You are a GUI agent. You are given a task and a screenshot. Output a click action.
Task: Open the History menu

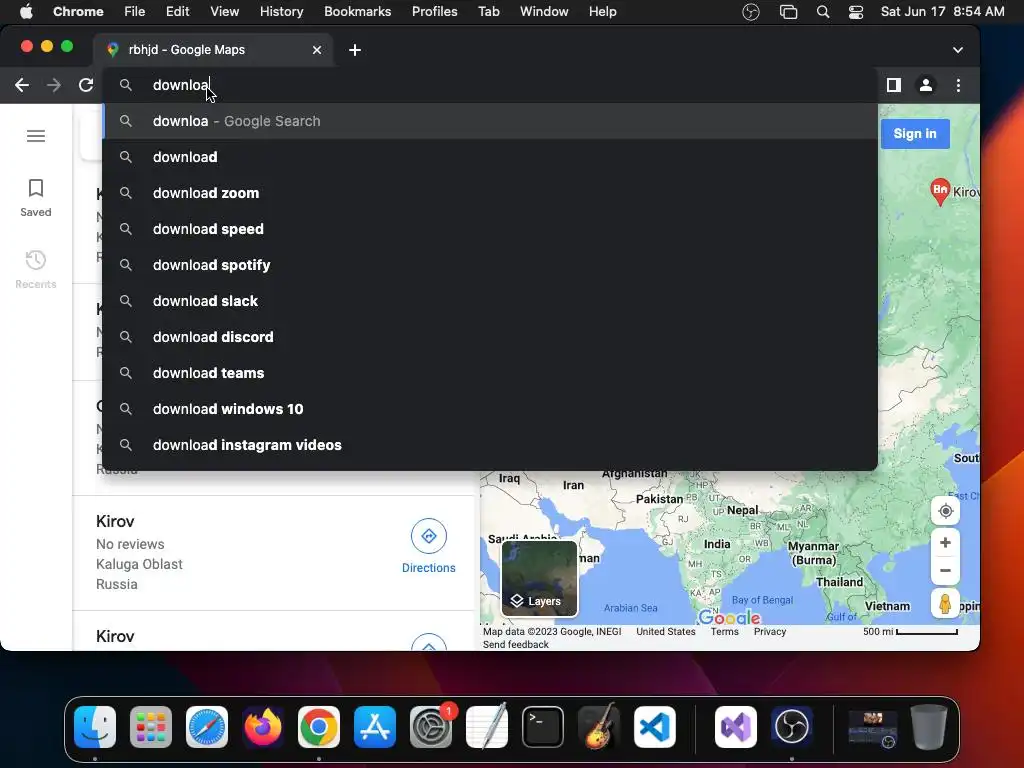coord(281,11)
